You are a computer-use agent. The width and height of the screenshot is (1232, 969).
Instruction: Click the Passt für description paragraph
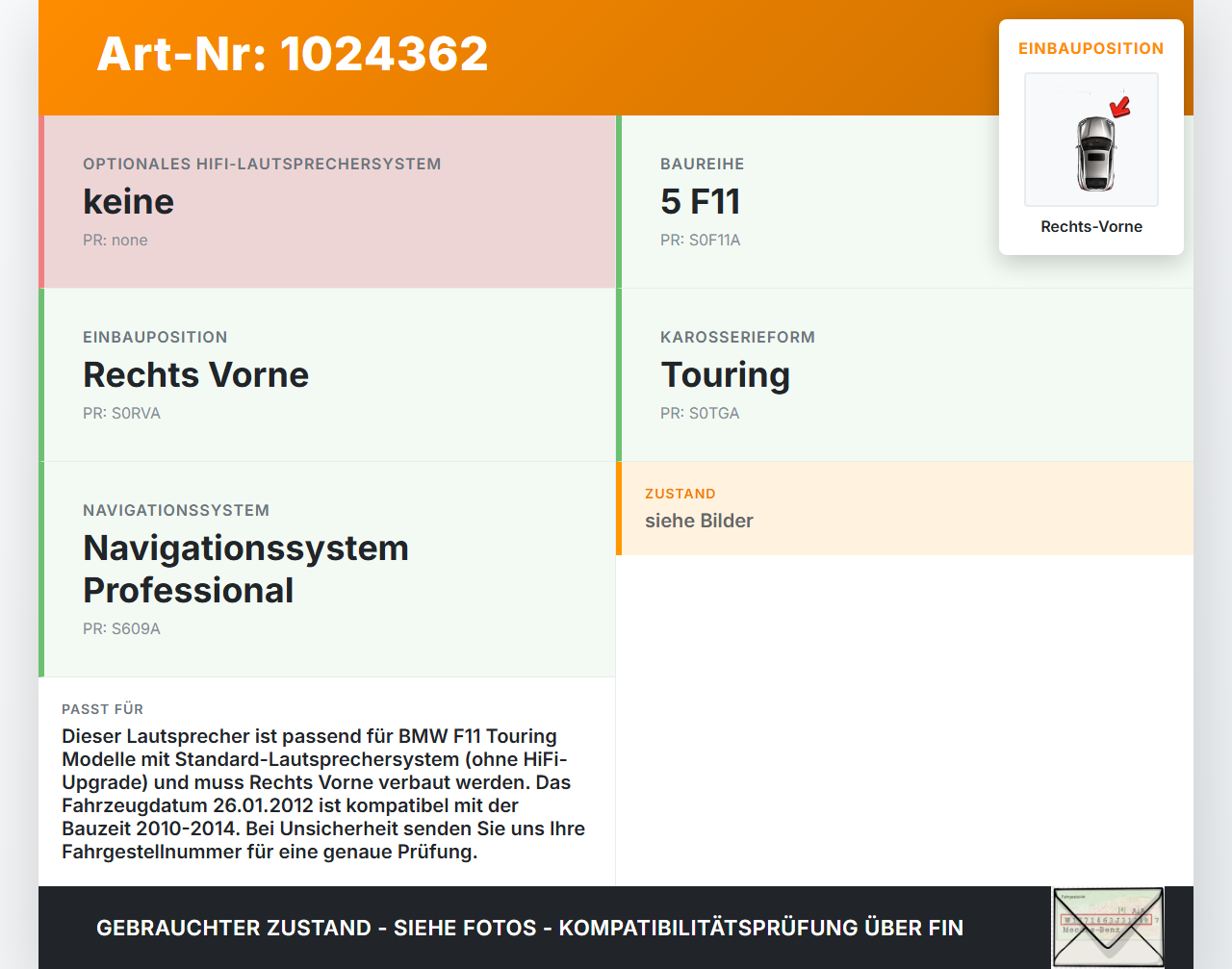tap(323, 794)
